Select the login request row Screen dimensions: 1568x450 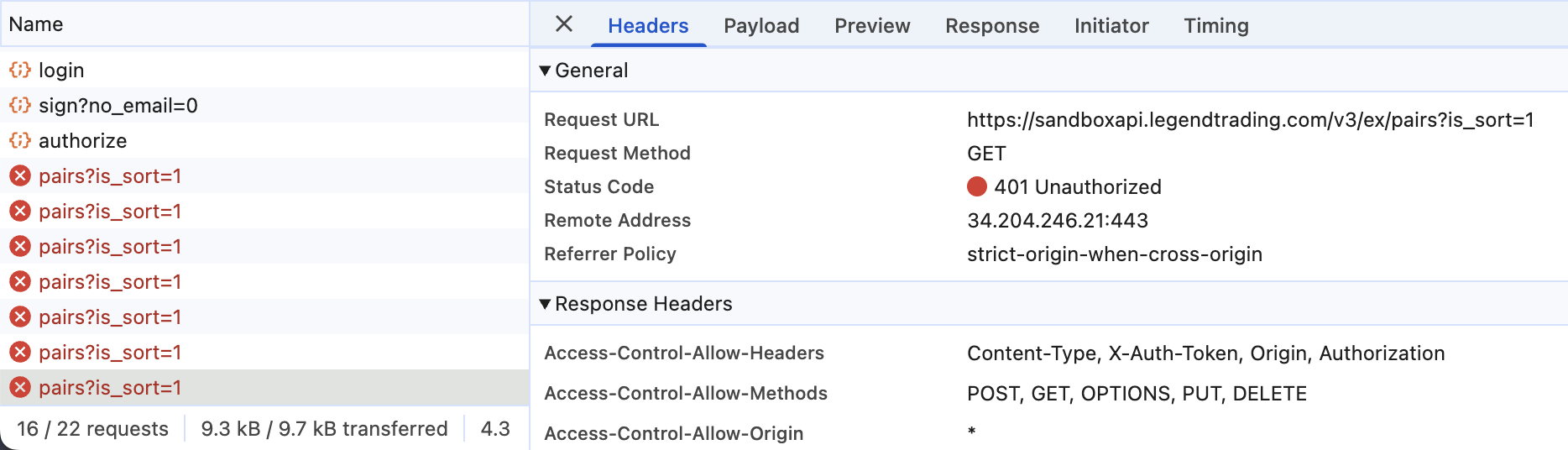coord(264,70)
